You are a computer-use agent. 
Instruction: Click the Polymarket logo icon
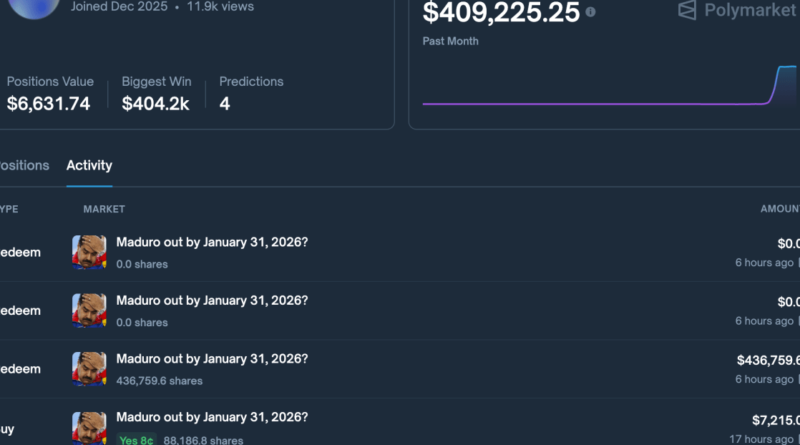click(687, 10)
